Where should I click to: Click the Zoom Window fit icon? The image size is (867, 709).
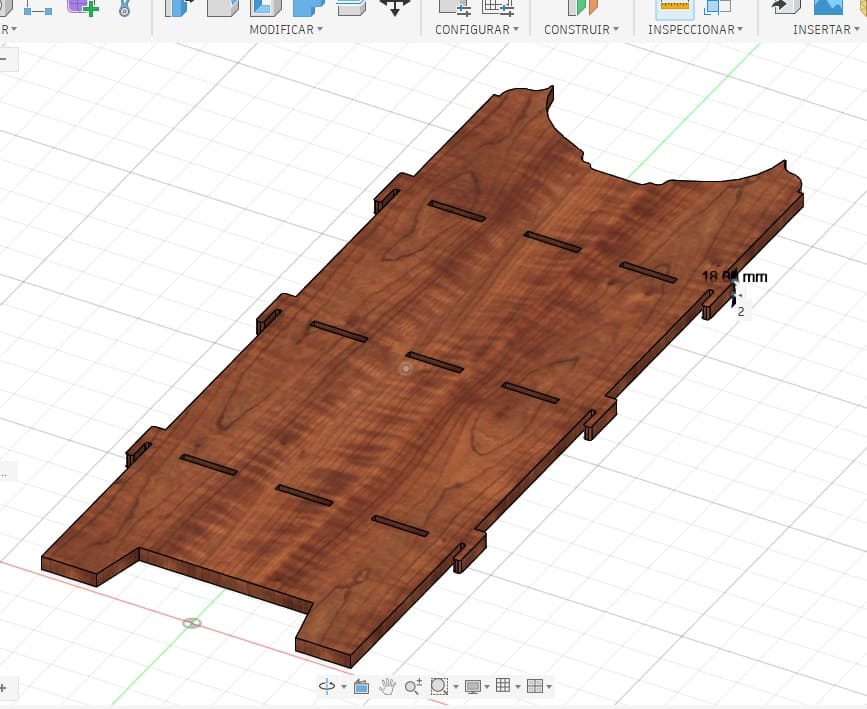[438, 686]
